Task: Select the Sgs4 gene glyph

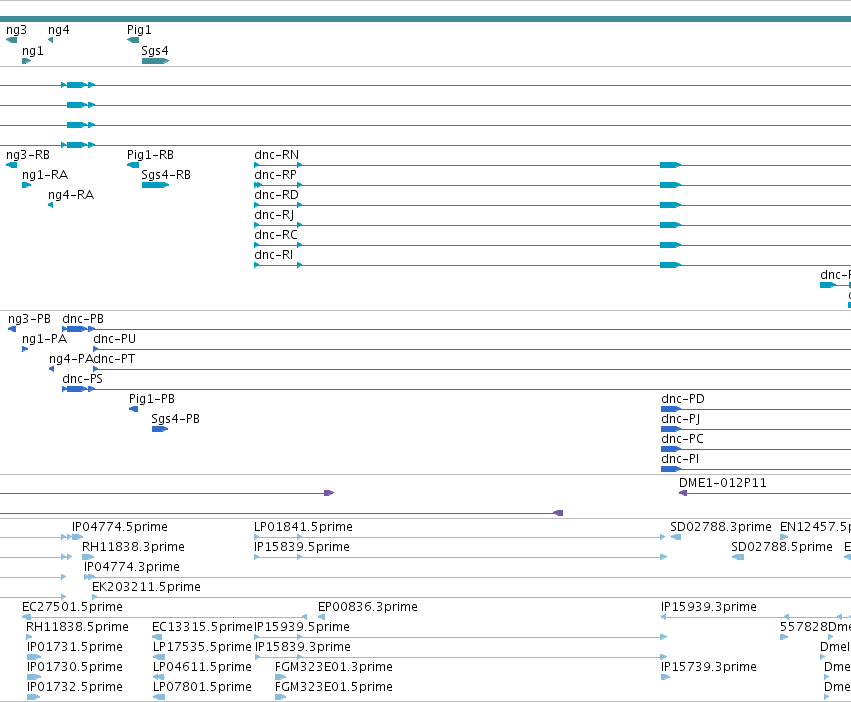Action: 155,61
